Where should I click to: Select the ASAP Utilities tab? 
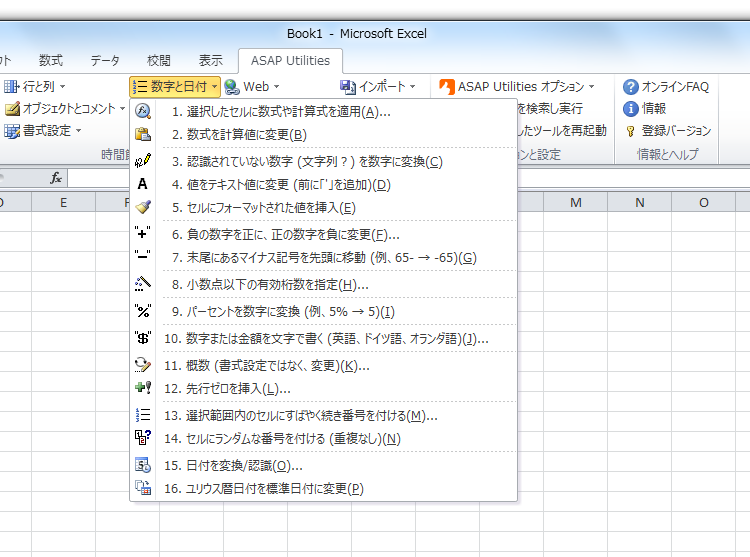(290, 61)
